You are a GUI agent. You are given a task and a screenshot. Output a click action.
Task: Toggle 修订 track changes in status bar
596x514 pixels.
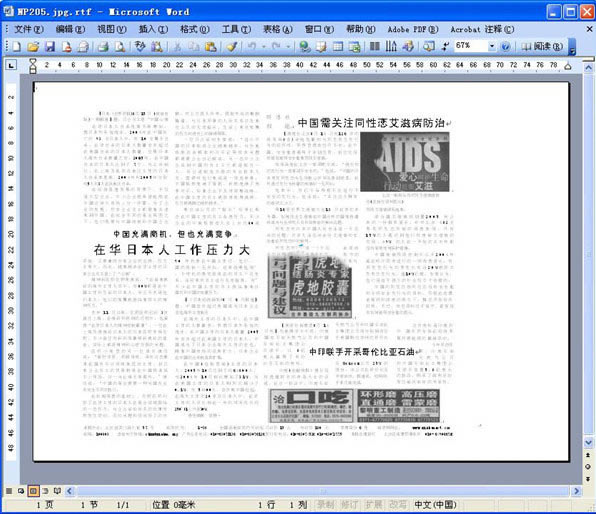[349, 504]
